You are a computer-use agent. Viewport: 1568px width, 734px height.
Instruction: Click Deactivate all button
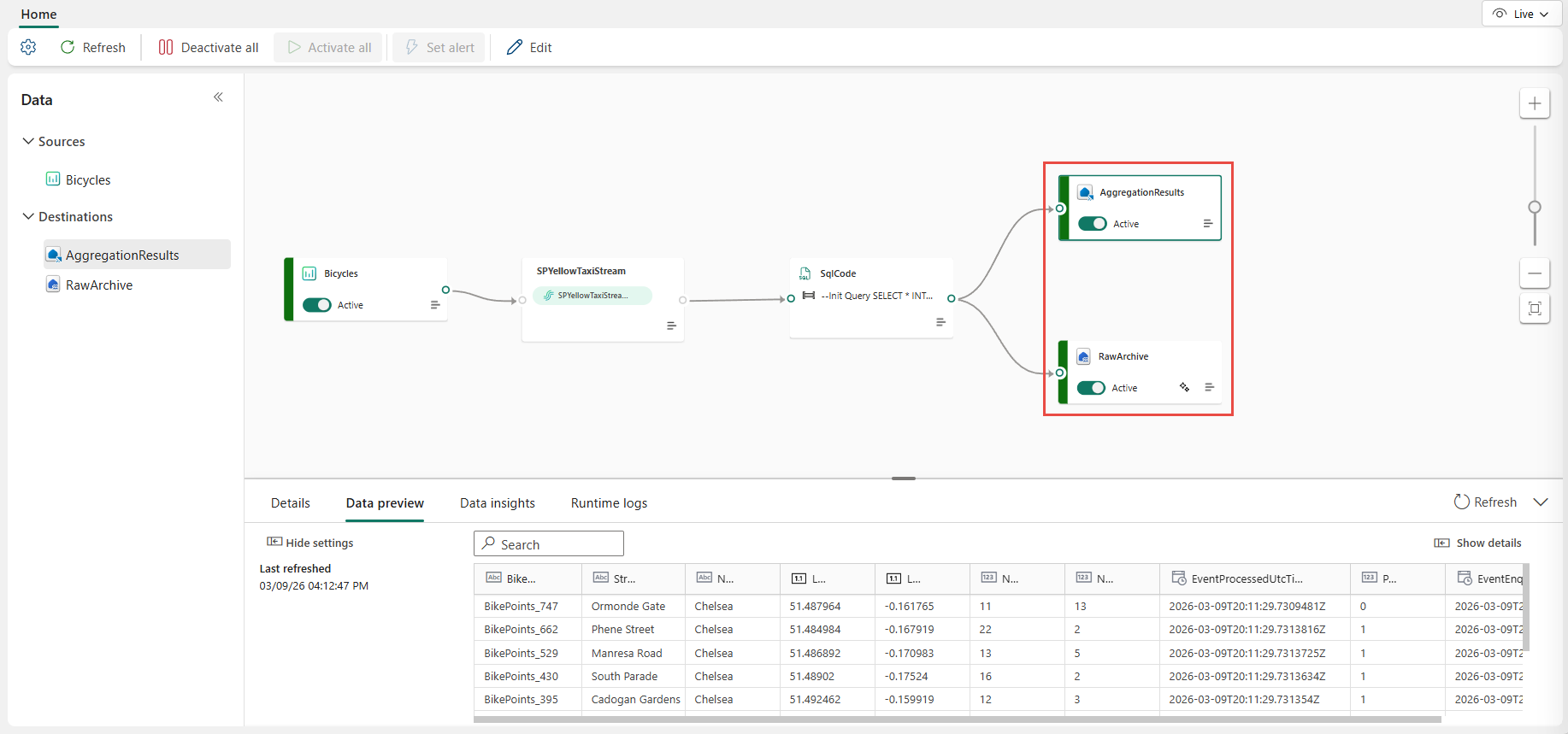(x=209, y=48)
